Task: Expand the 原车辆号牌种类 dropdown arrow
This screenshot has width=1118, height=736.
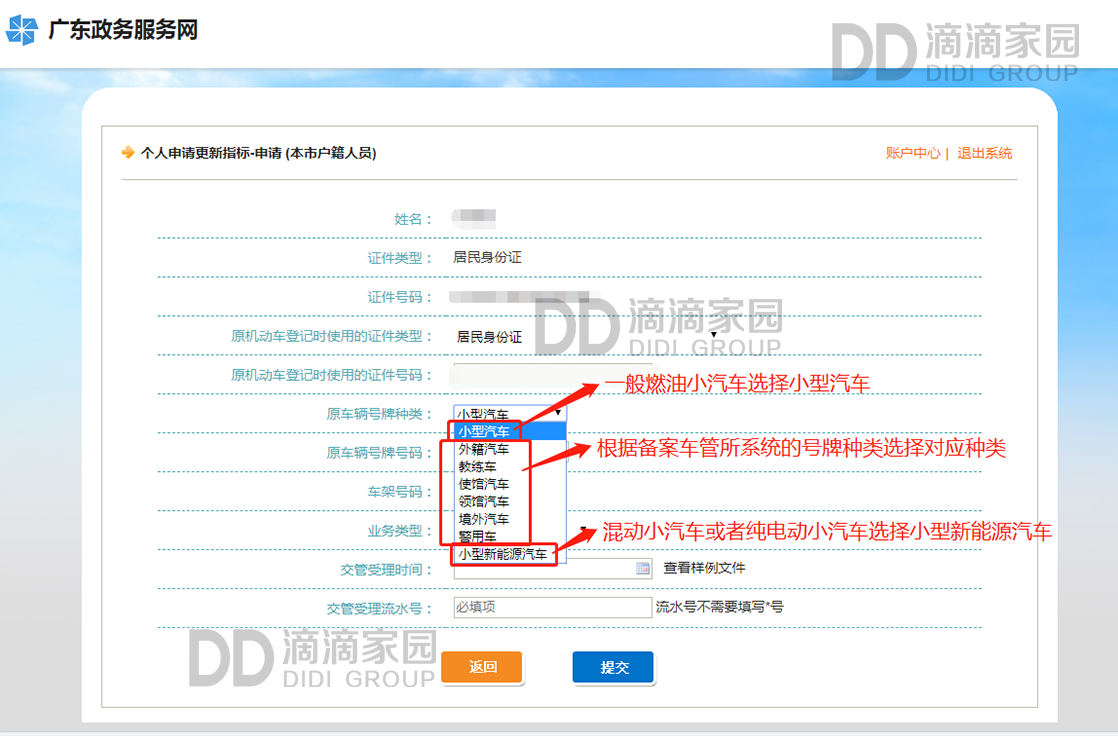Action: click(558, 413)
